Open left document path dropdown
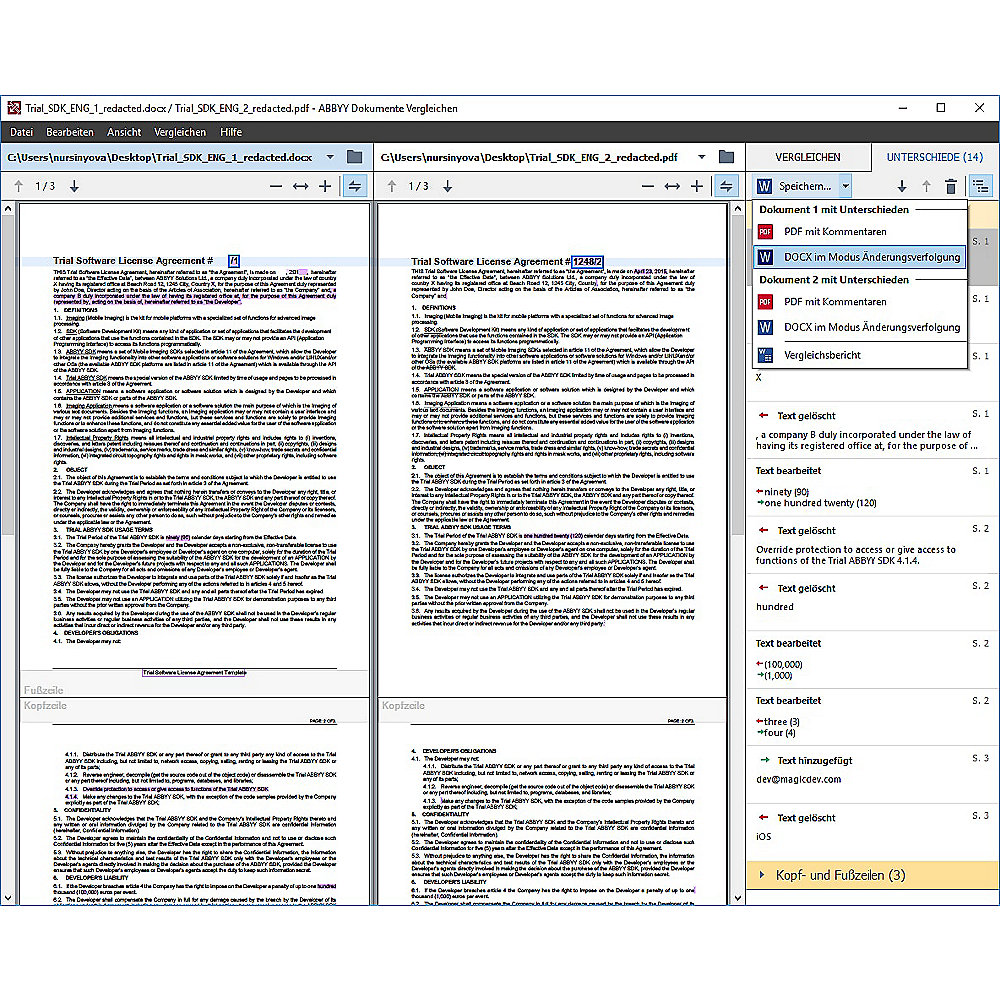Viewport: 1000px width, 1000px height. (329, 157)
